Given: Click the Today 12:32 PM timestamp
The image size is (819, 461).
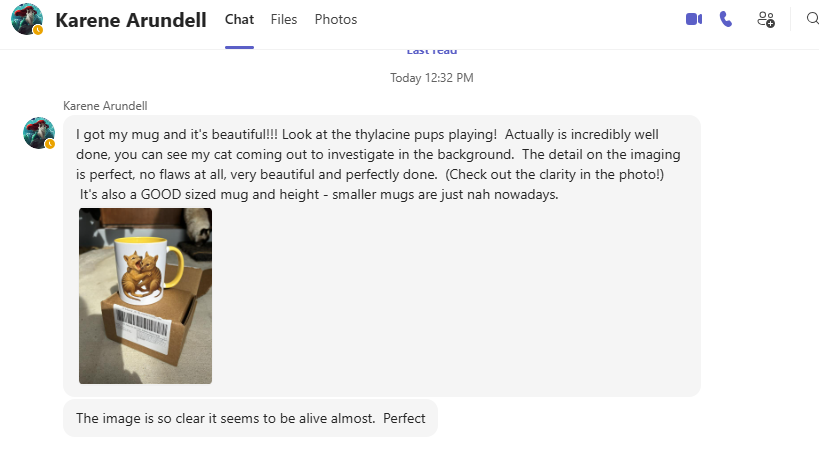Looking at the screenshot, I should (x=432, y=77).
